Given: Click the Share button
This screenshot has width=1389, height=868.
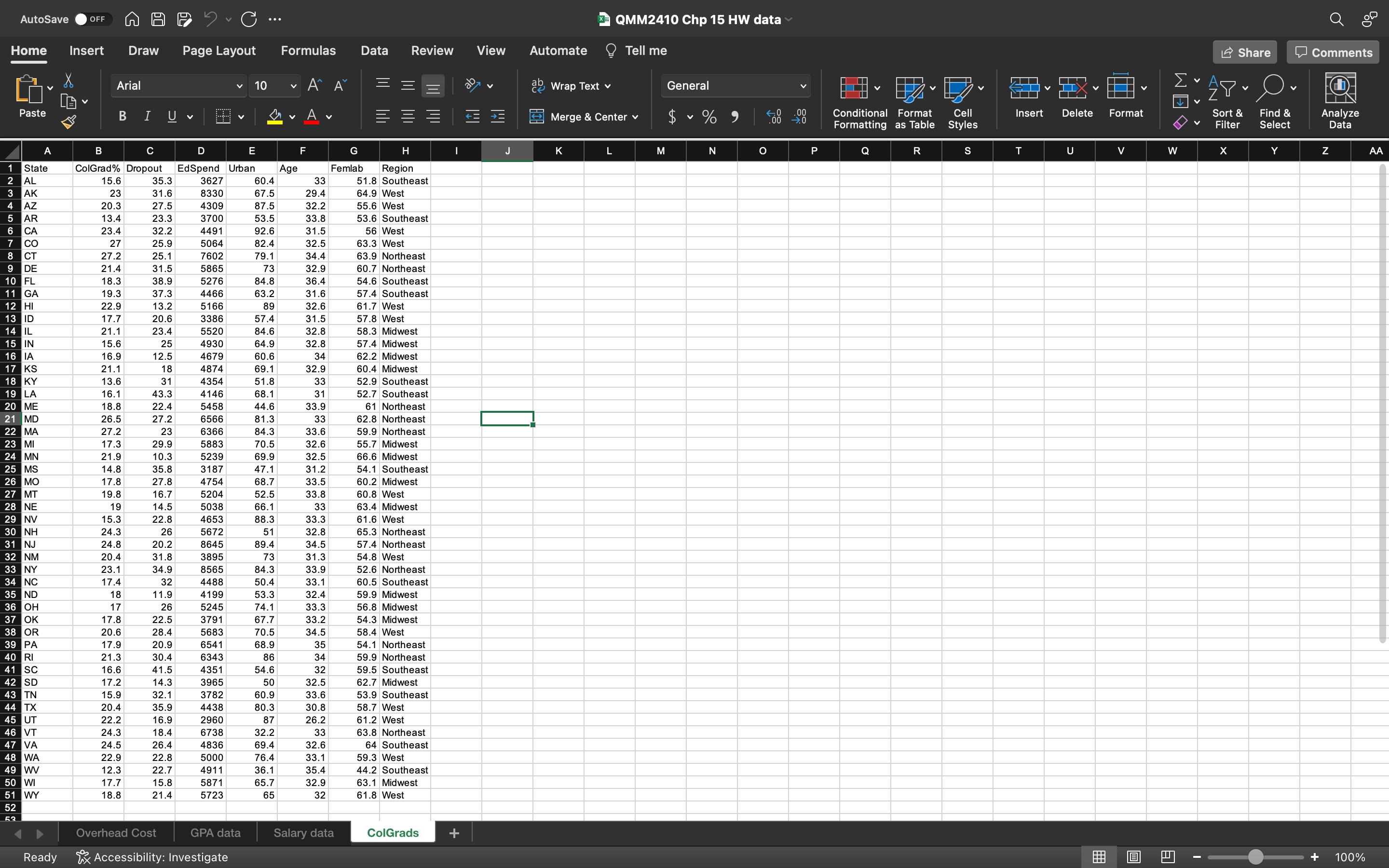Looking at the screenshot, I should pyautogui.click(x=1245, y=52).
